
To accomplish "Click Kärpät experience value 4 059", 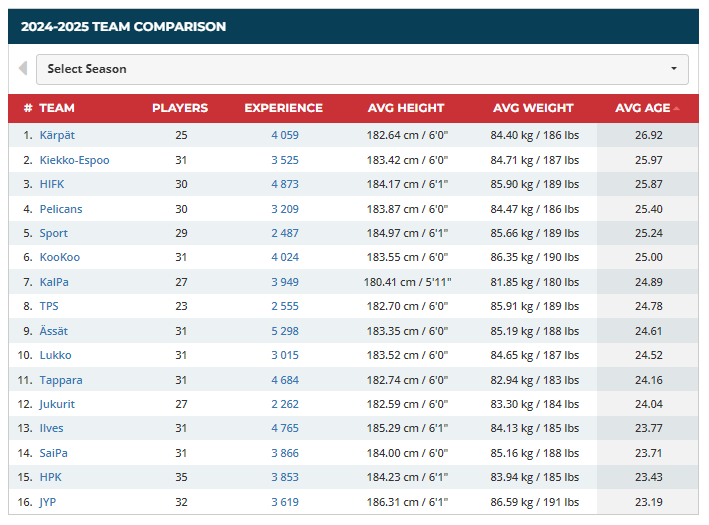I will pyautogui.click(x=285, y=135).
